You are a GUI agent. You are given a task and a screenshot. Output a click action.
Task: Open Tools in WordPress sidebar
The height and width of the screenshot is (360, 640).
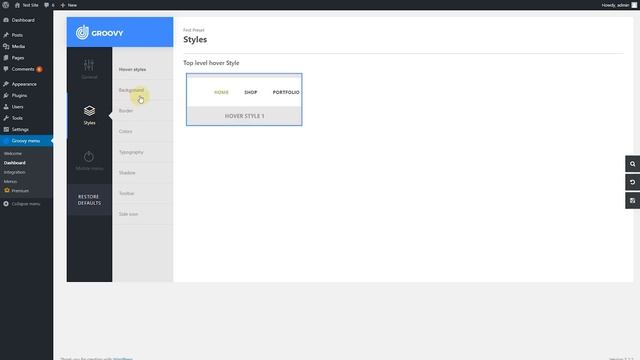[x=26, y=118]
